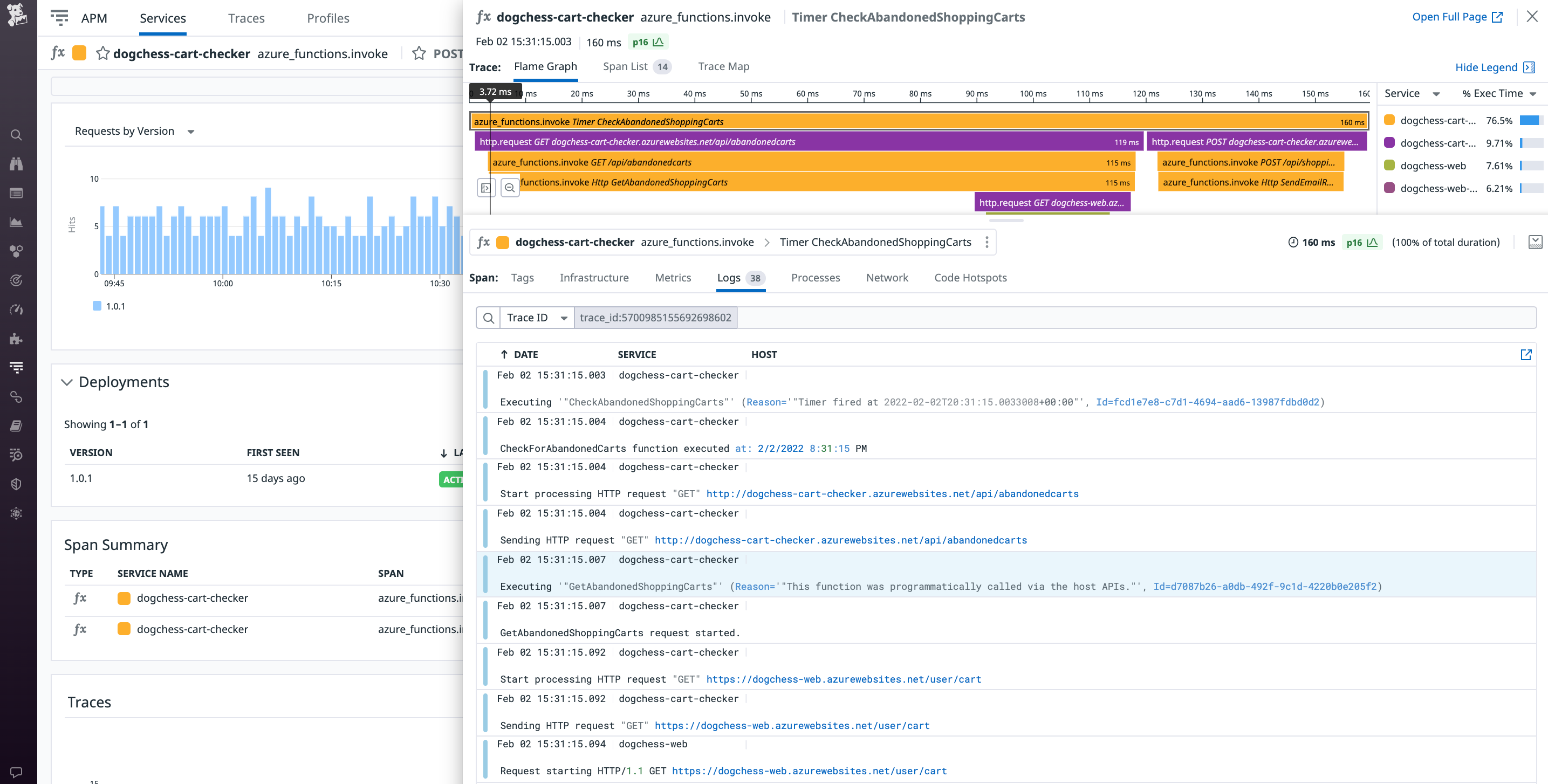1548x784 pixels.
Task: Open Watchdog via the binoculars sidebar icon
Action: pos(16,163)
